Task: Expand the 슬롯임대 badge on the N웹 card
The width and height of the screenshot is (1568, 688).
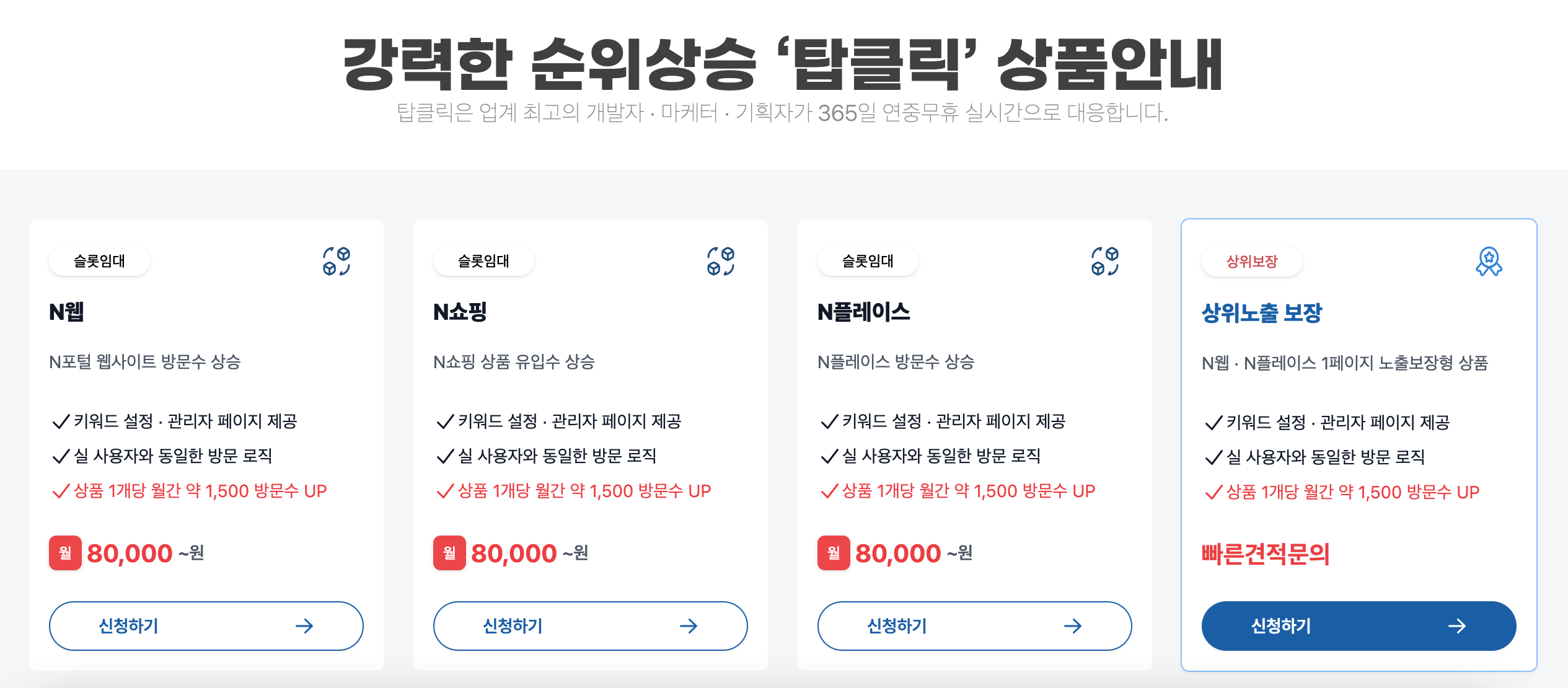Action: click(x=99, y=261)
